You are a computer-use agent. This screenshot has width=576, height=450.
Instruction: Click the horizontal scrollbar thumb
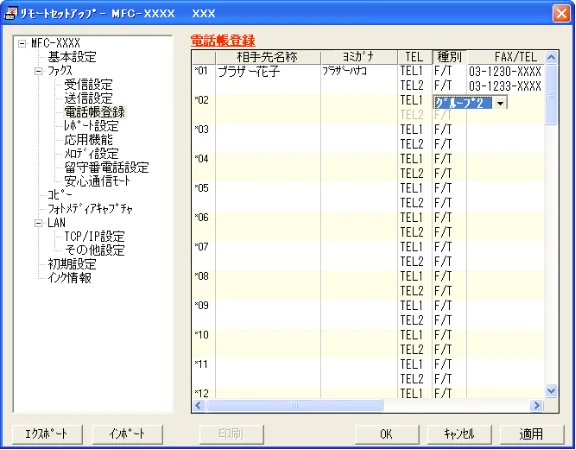pyautogui.click(x=294, y=406)
